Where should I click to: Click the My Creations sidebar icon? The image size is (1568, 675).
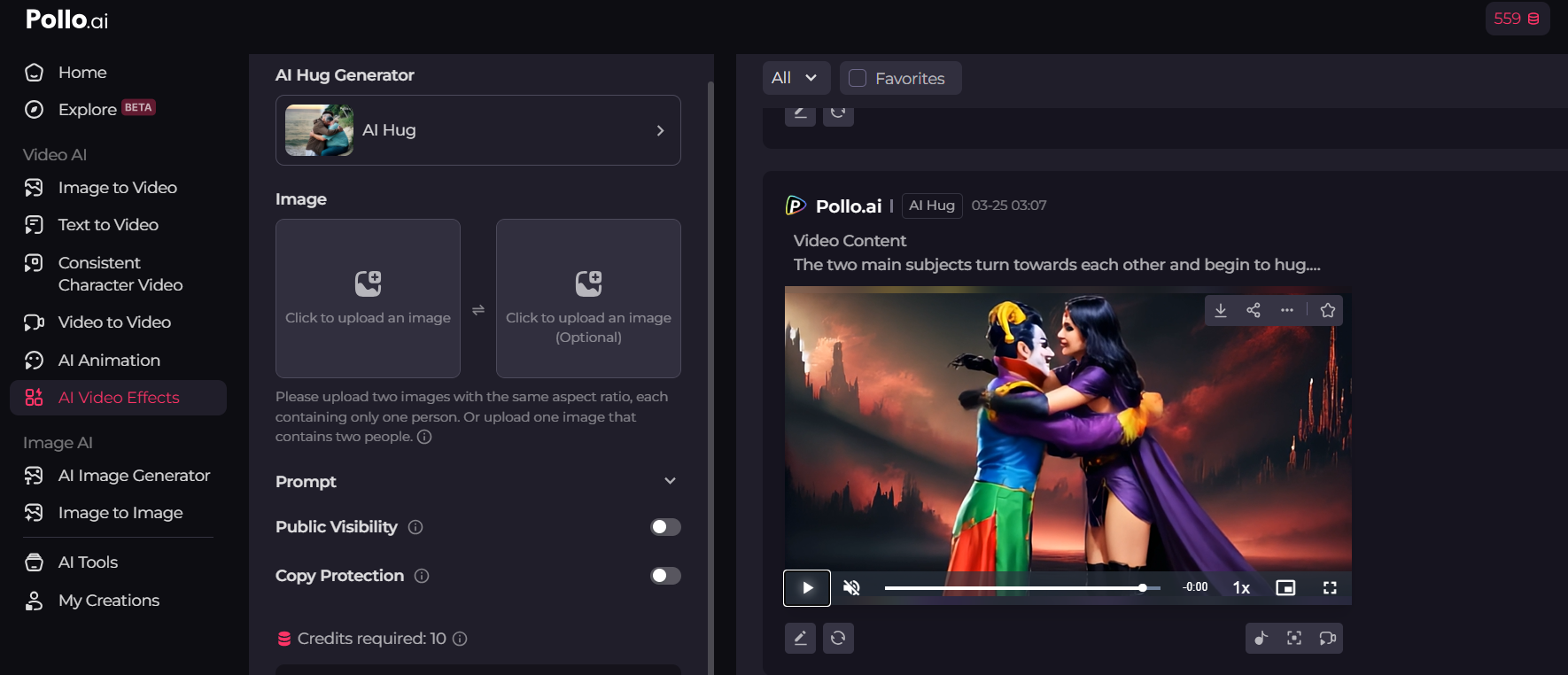tap(34, 601)
